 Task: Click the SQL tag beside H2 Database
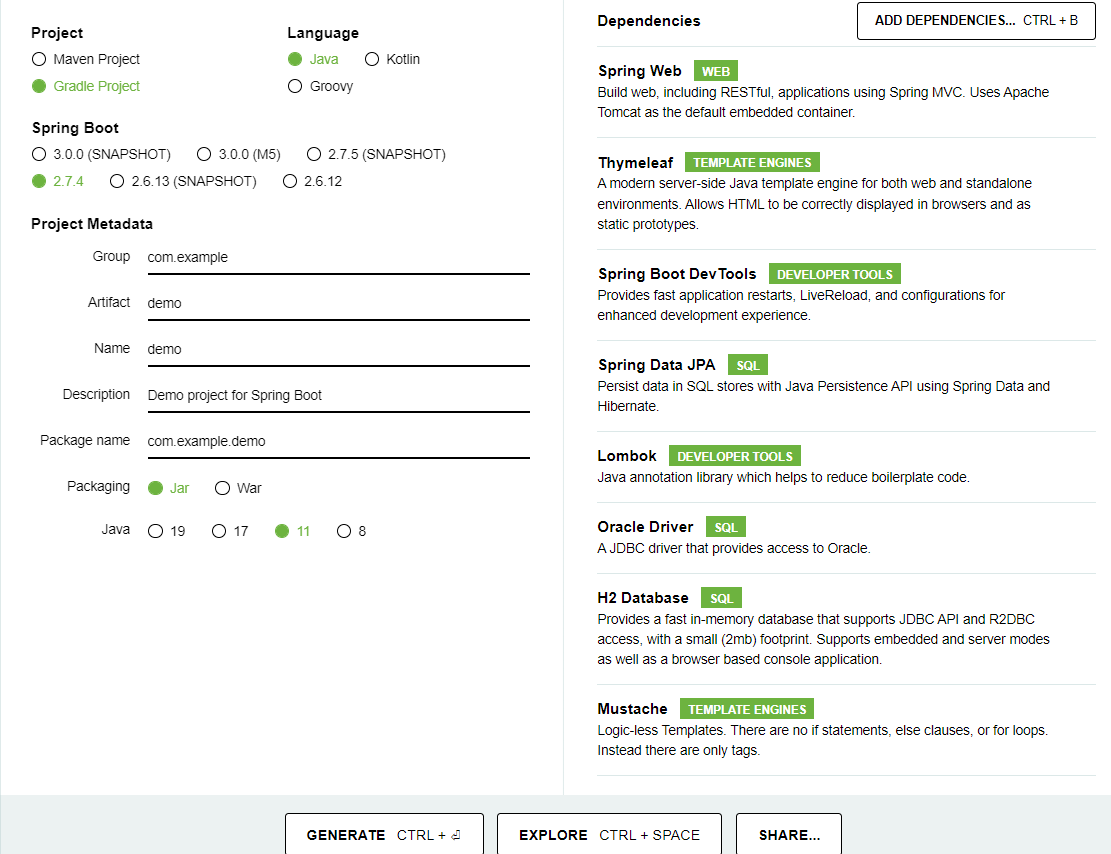(x=721, y=597)
